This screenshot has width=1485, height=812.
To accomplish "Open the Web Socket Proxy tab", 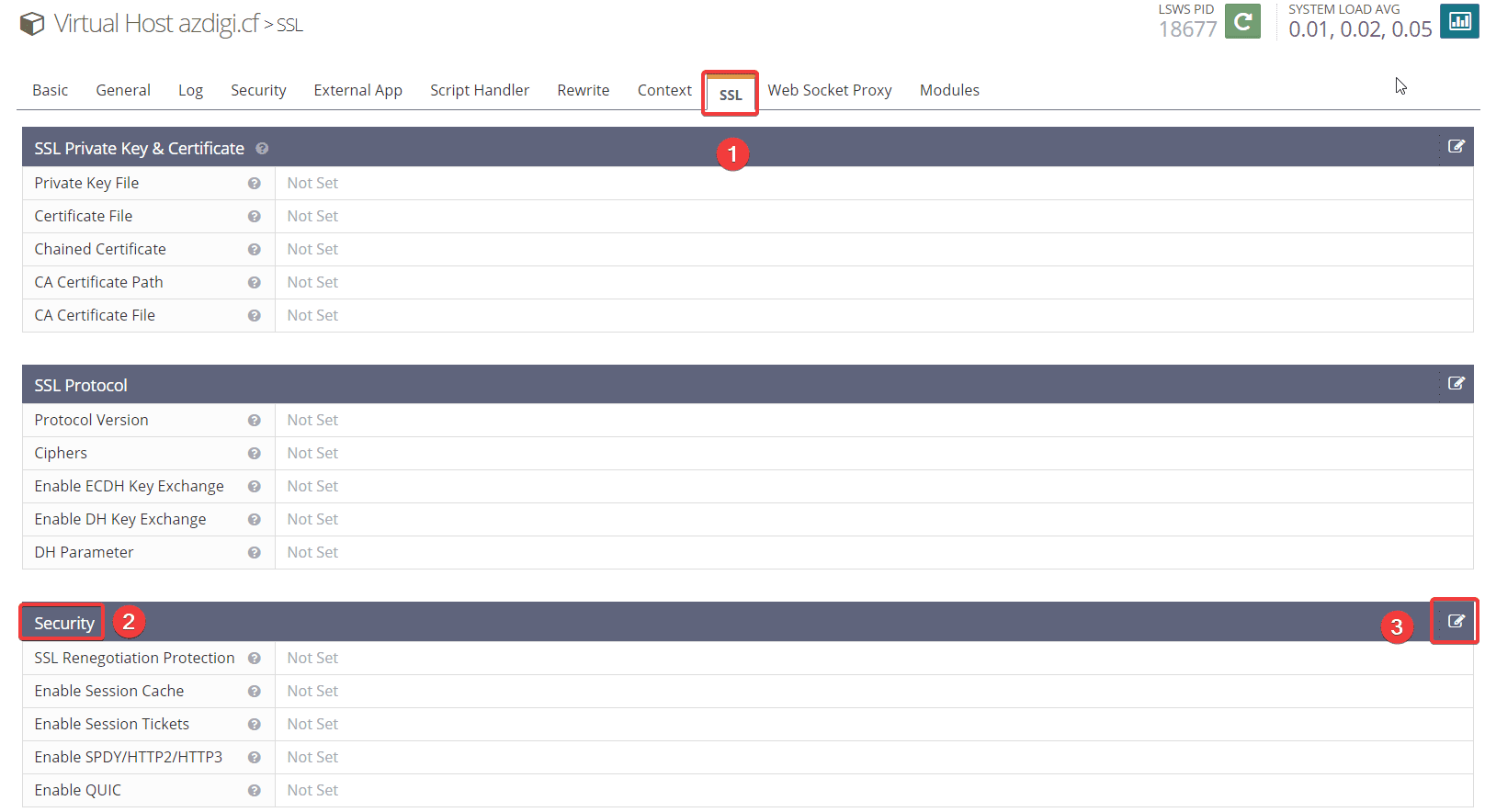I will [830, 90].
